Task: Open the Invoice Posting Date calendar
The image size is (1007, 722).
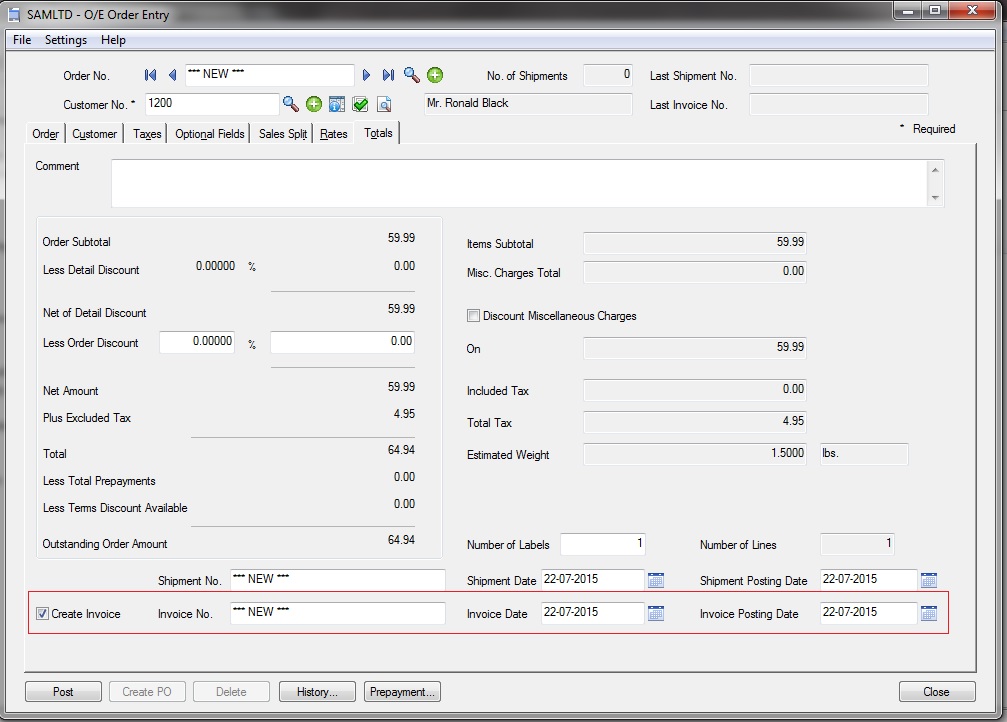Action: pos(929,613)
